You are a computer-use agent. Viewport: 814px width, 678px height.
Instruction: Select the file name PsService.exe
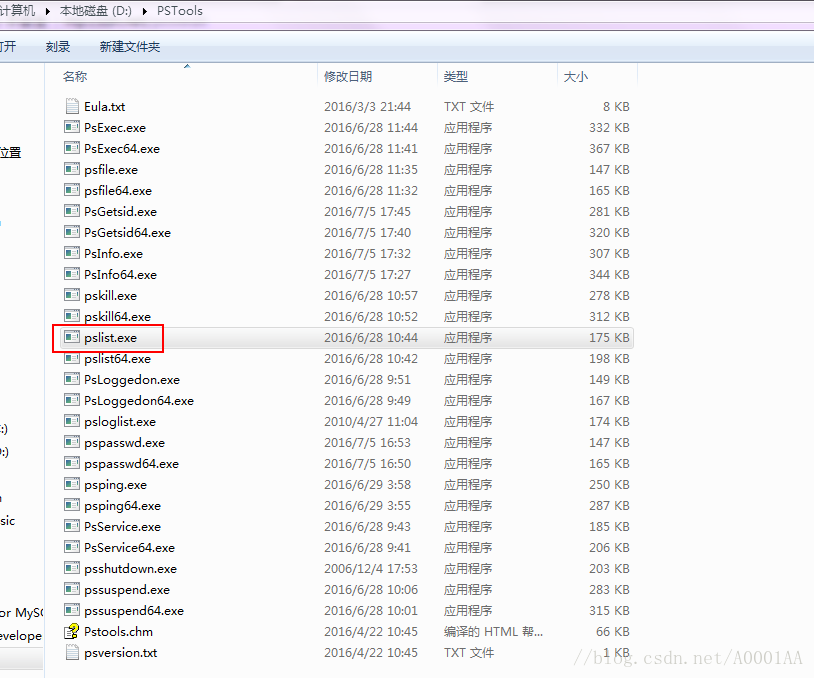[x=122, y=526]
